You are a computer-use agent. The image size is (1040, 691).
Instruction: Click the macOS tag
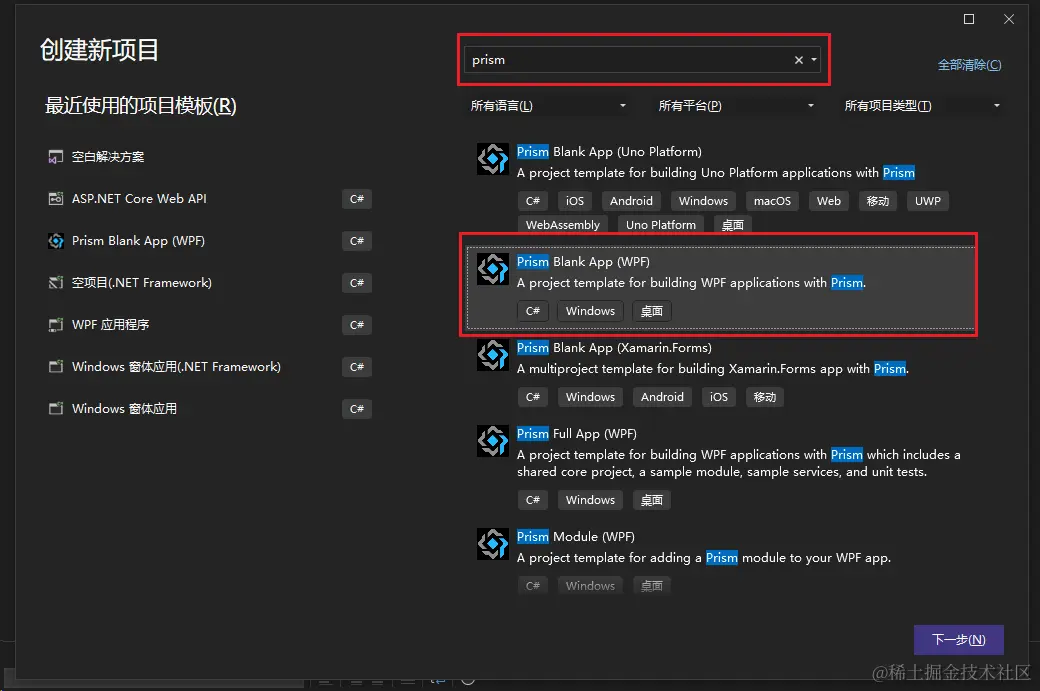[x=772, y=201]
